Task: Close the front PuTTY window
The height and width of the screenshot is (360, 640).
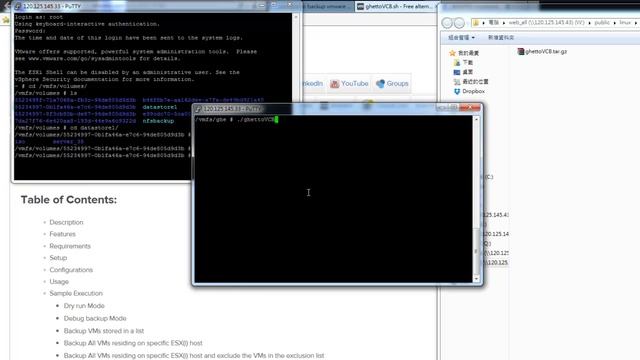Action: tap(470, 108)
